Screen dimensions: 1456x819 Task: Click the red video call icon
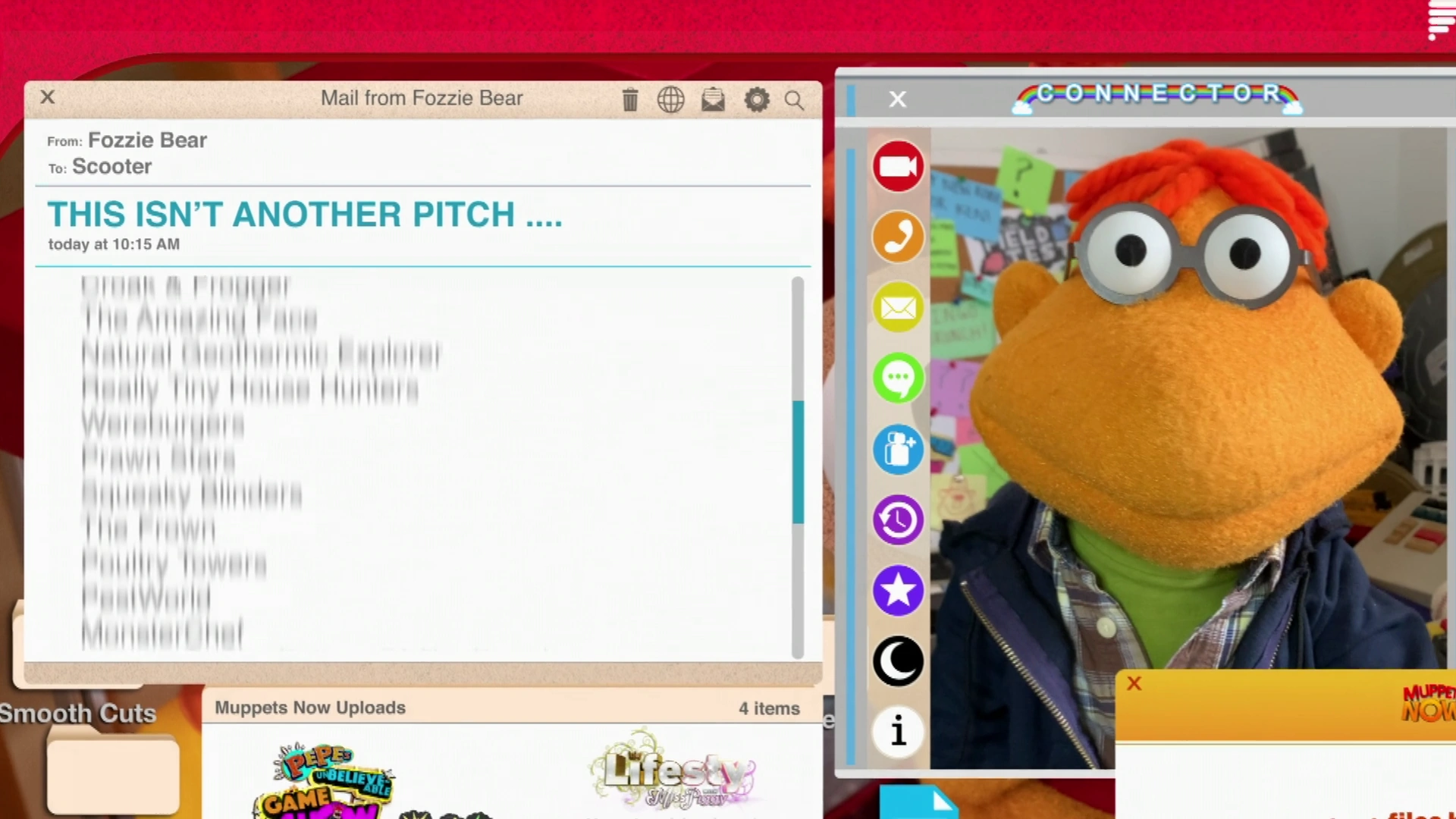point(898,166)
